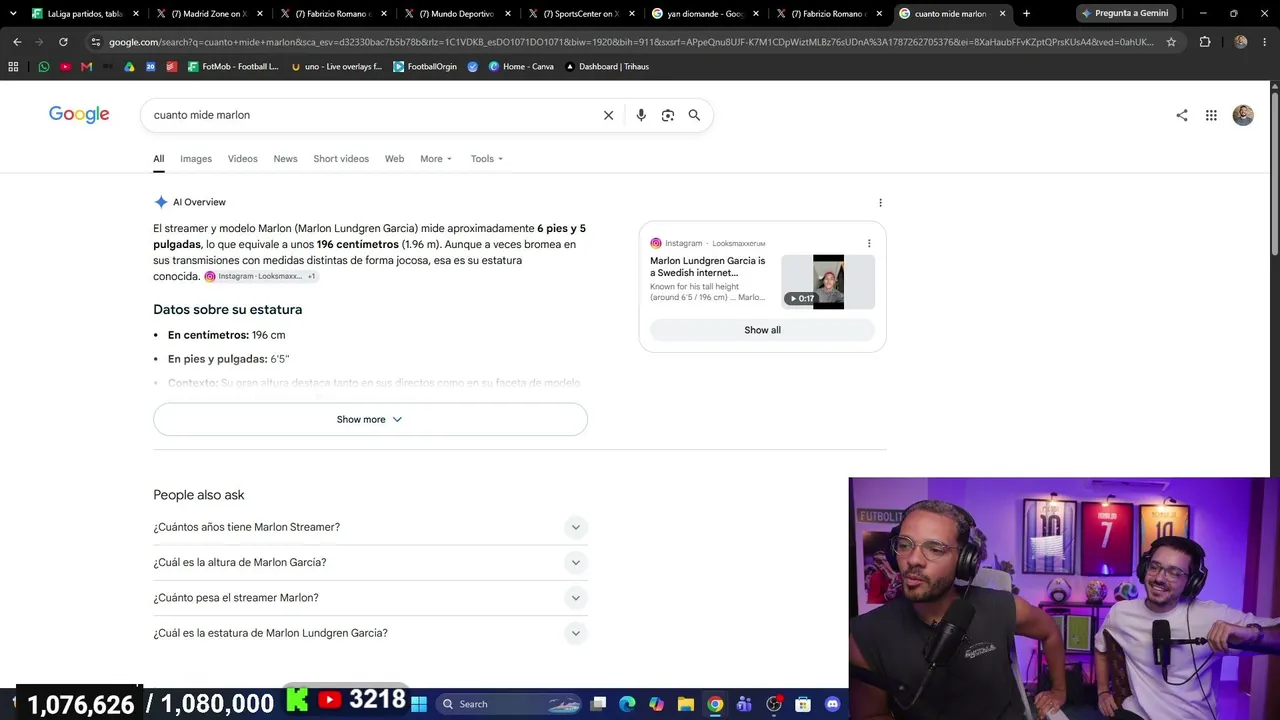This screenshot has height=720, width=1280.
Task: Switch to the SportsCenter on X tab
Action: (x=580, y=14)
